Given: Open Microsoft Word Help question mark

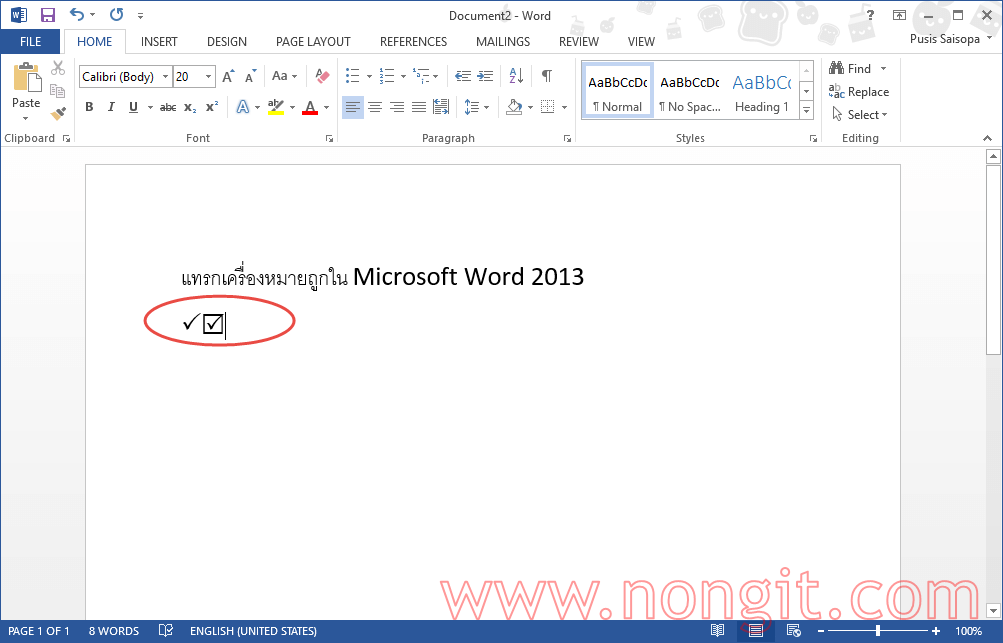Looking at the screenshot, I should point(870,15).
